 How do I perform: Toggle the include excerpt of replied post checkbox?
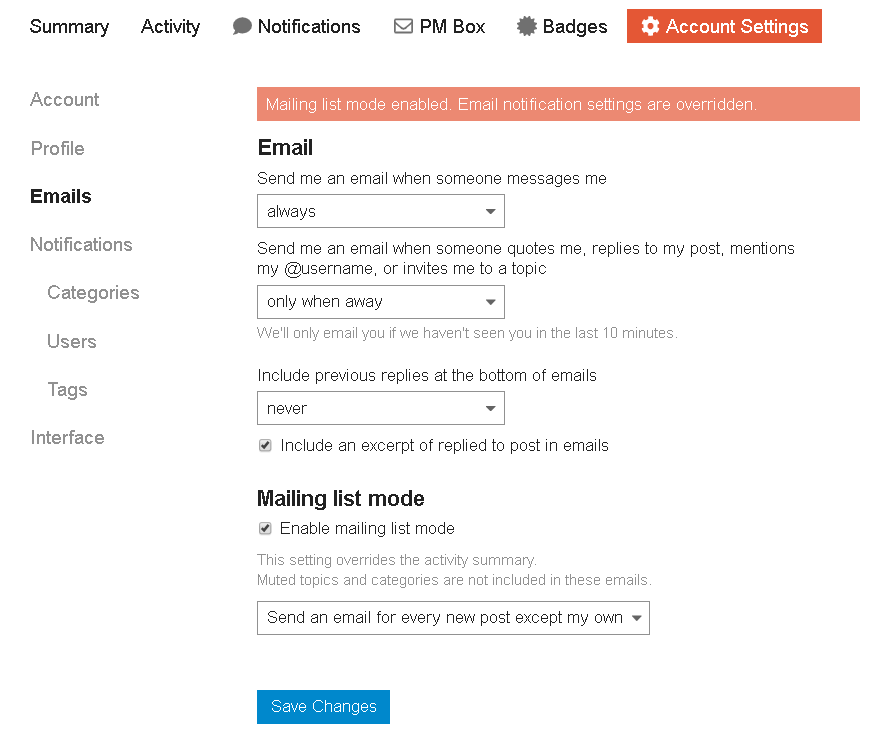coord(265,446)
